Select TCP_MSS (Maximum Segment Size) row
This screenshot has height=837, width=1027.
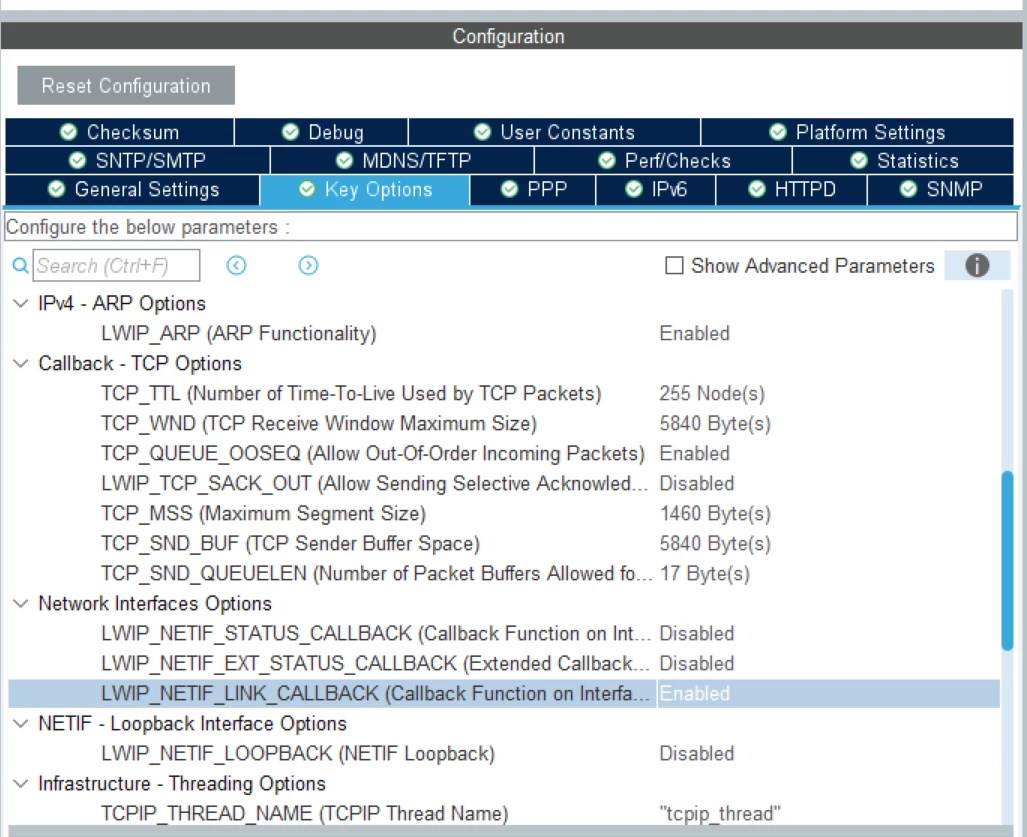pos(504,513)
